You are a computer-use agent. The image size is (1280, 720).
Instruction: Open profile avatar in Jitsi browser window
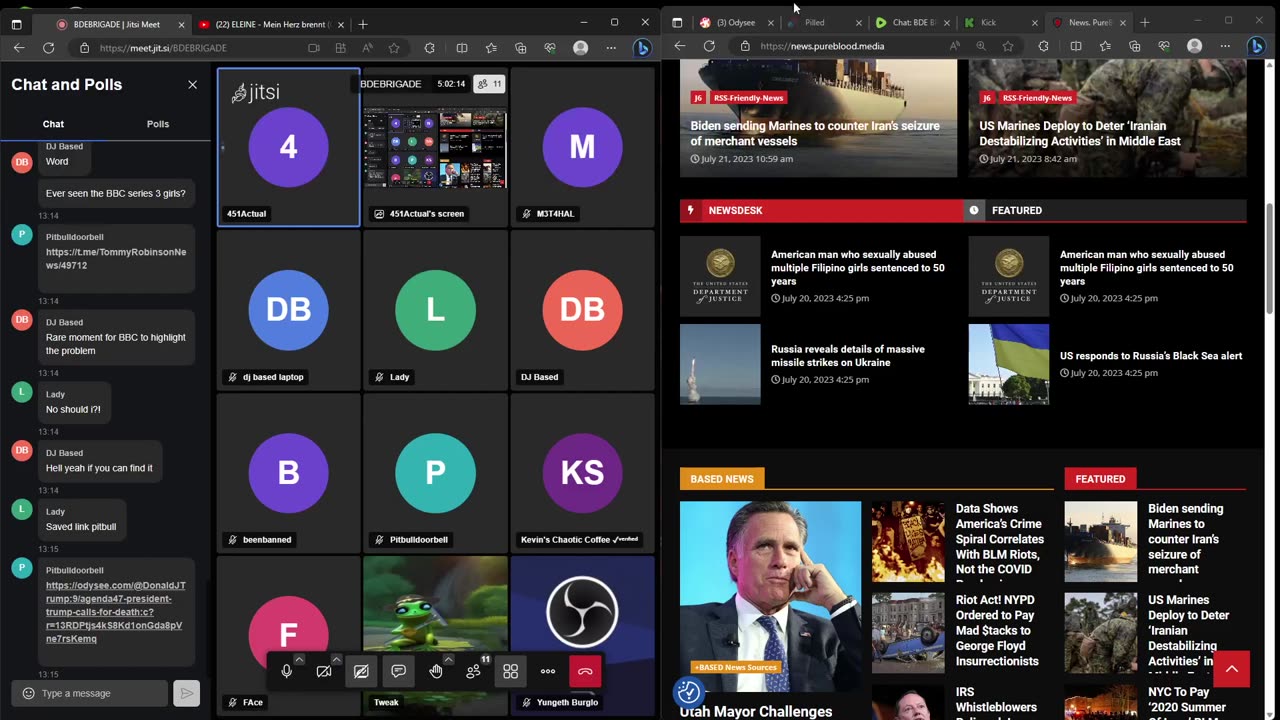tap(580, 47)
